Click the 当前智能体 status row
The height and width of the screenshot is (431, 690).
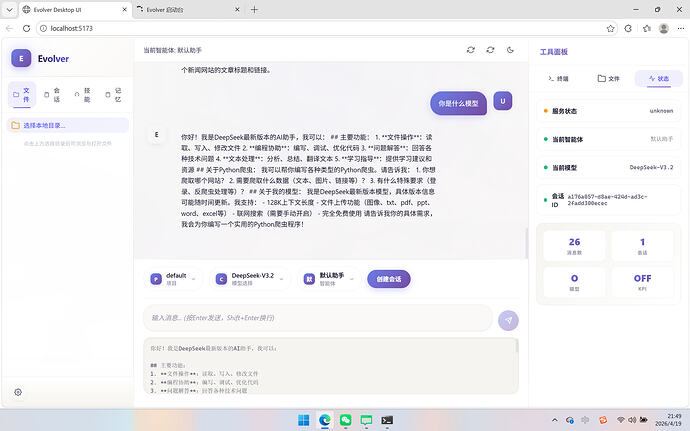[x=609, y=139]
